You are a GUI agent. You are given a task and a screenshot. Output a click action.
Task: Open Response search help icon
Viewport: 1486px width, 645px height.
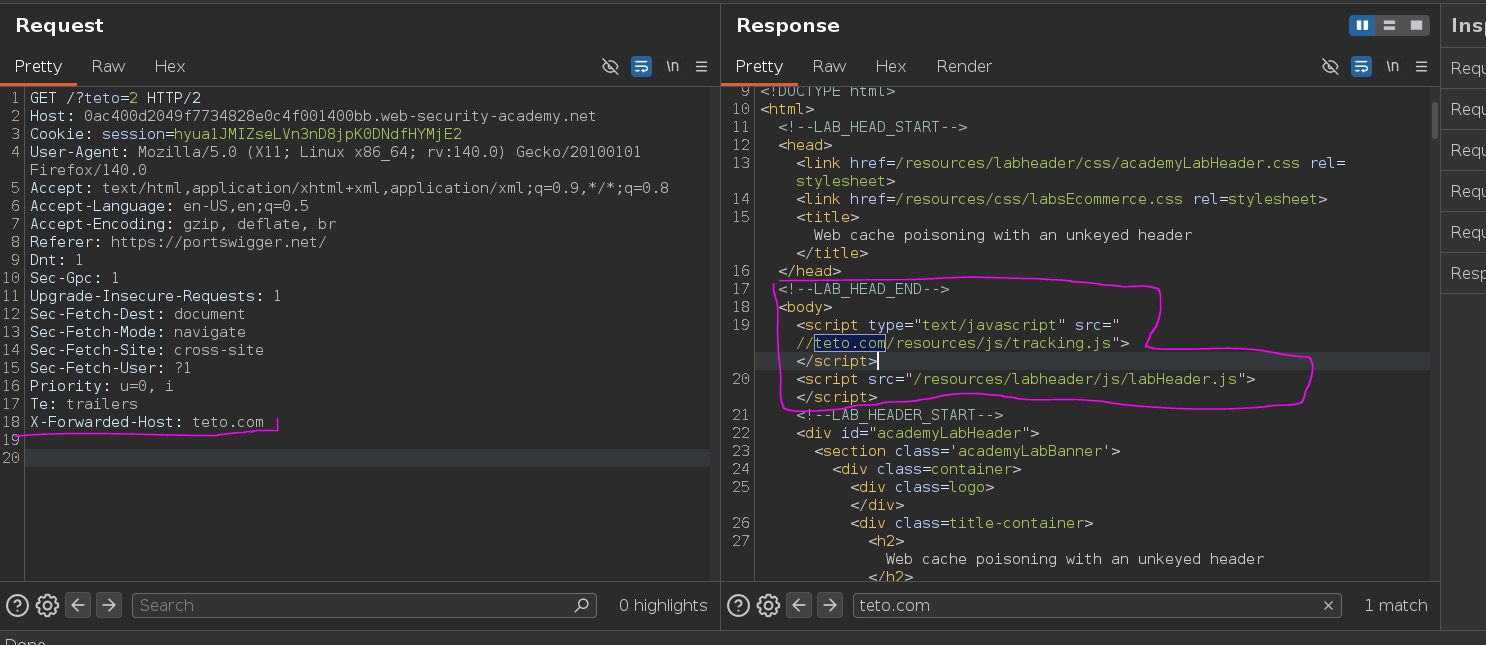[x=737, y=605]
